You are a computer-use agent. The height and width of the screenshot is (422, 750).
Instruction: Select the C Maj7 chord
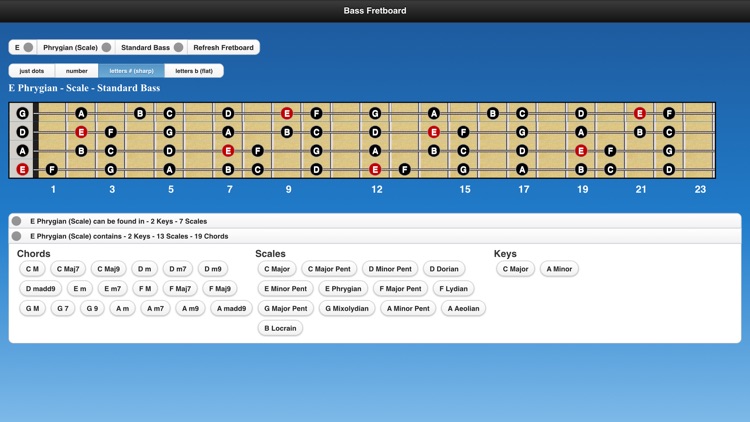[68, 269]
